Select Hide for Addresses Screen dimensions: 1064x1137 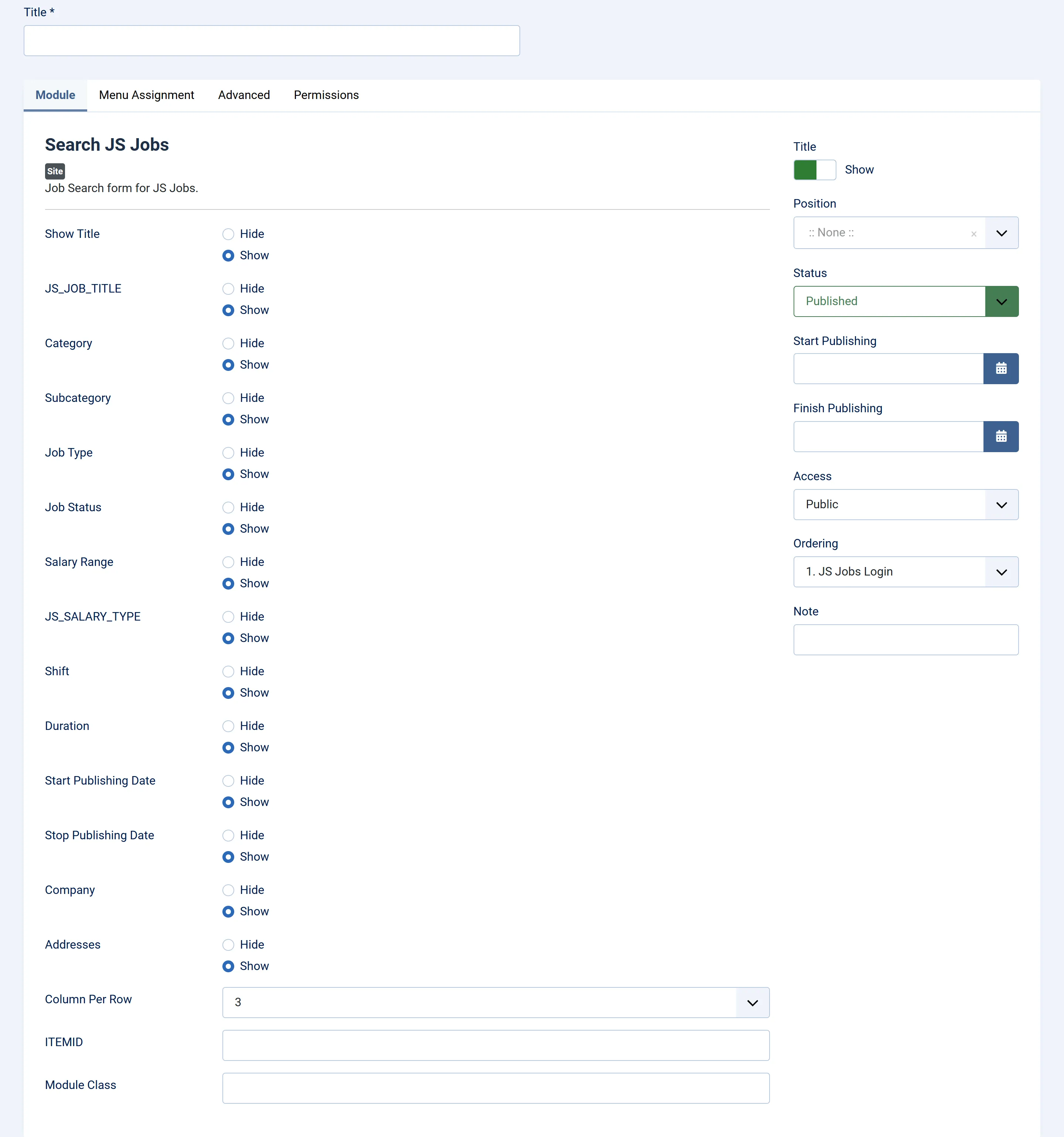pos(228,945)
